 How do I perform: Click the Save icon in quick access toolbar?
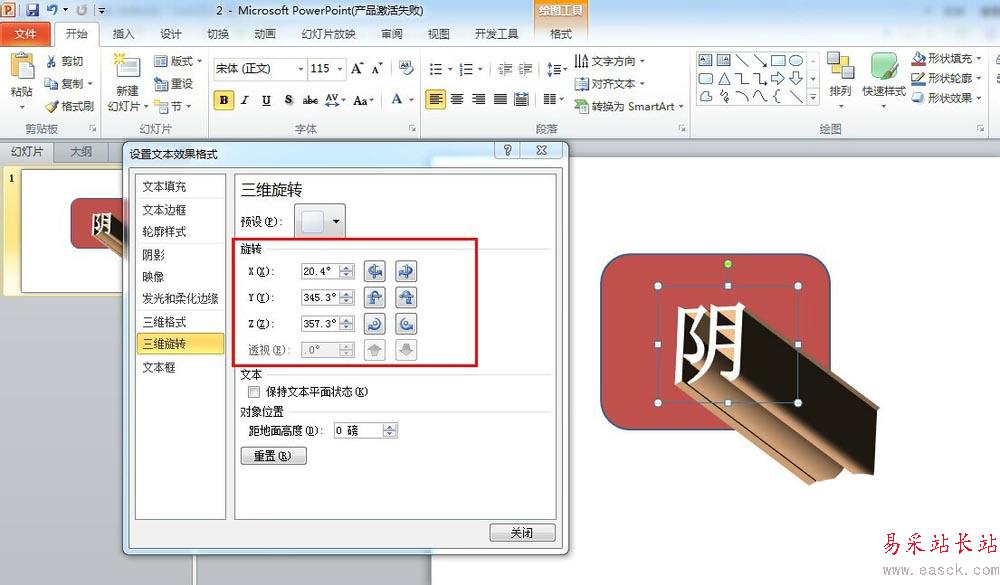click(32, 10)
